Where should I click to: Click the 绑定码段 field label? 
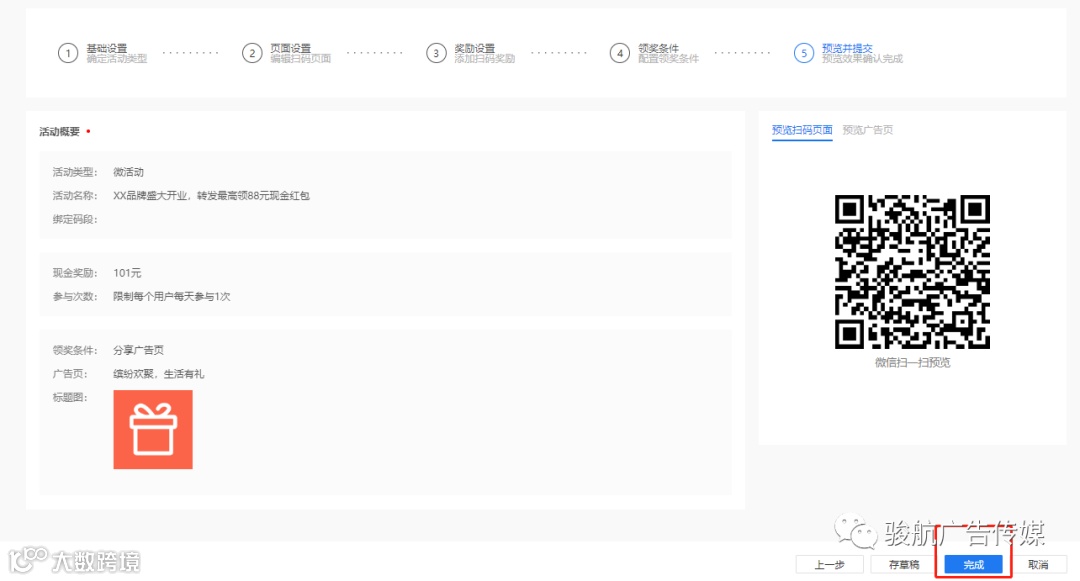pos(75,219)
